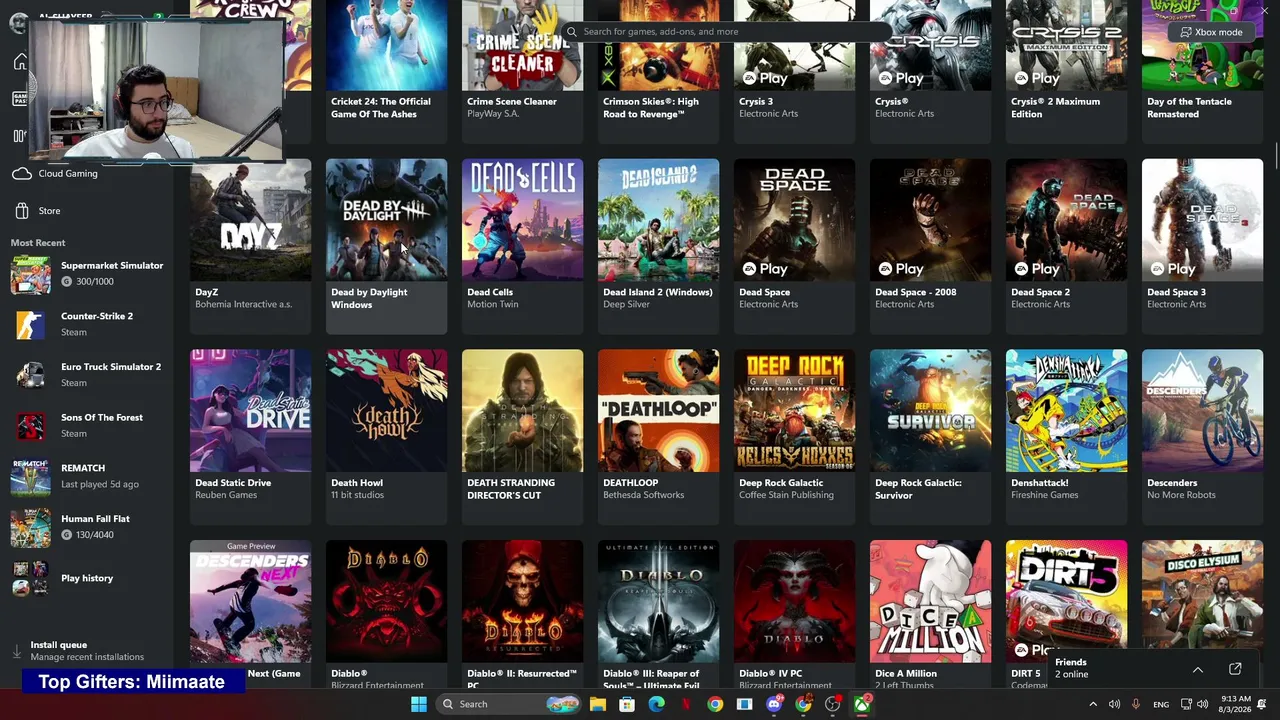Focus the games and add-ons search field
Screen dimensions: 1280x720
pos(726,32)
